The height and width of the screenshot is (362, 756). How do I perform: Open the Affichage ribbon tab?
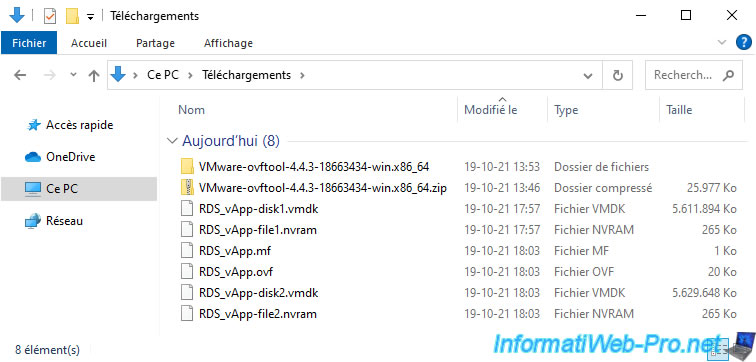228,43
